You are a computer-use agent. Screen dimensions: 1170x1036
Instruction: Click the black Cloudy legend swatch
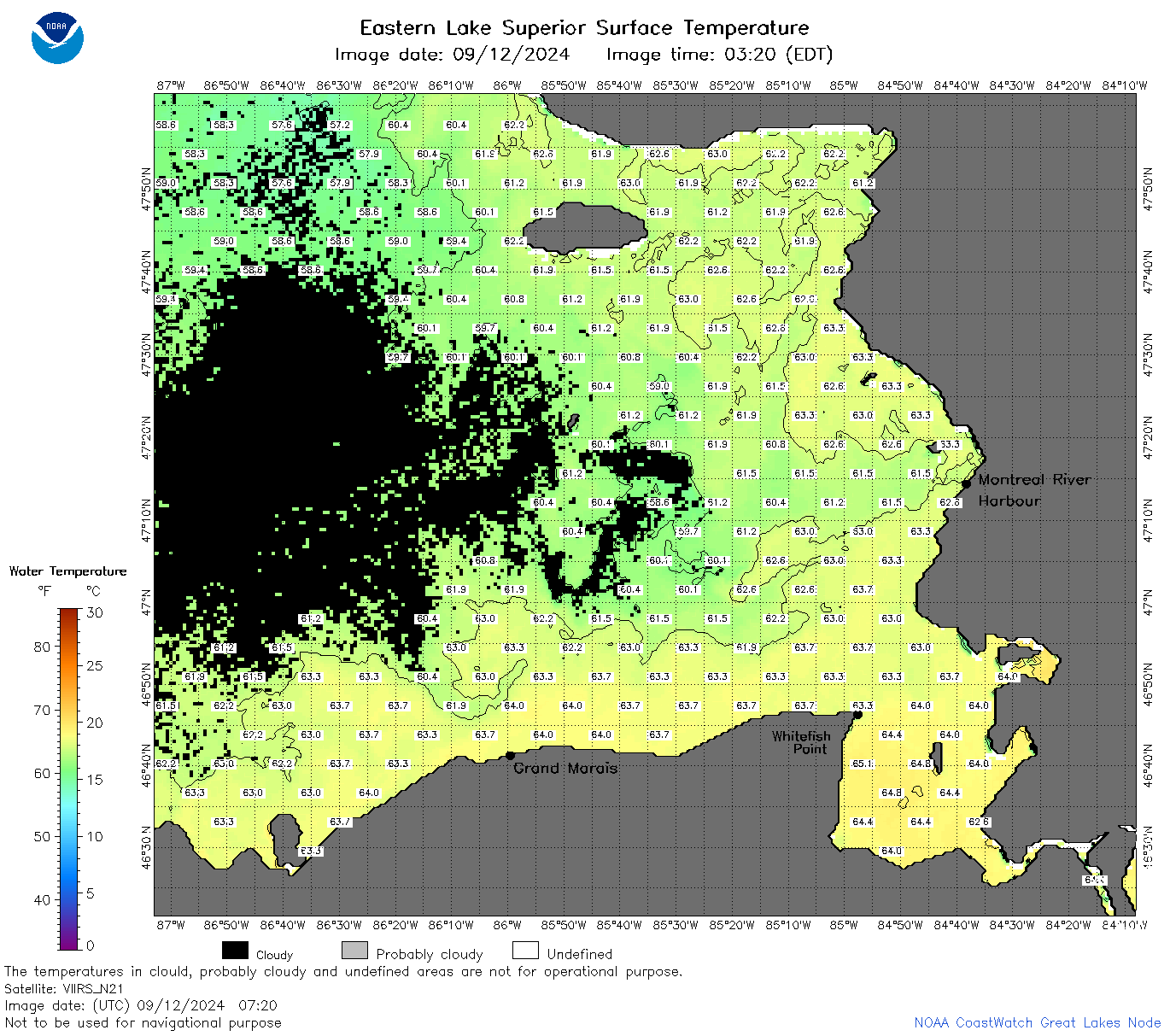(235, 951)
